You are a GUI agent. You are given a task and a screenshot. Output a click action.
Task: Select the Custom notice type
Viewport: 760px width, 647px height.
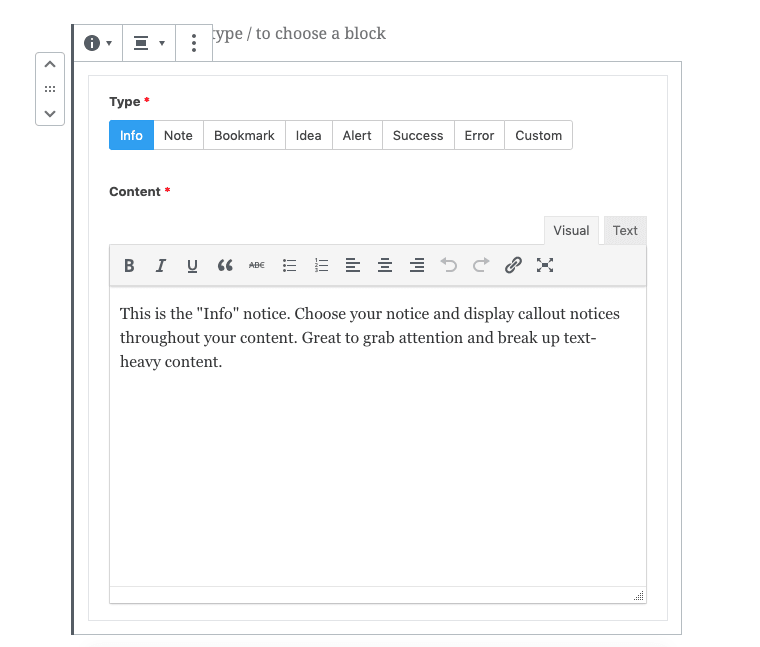538,135
